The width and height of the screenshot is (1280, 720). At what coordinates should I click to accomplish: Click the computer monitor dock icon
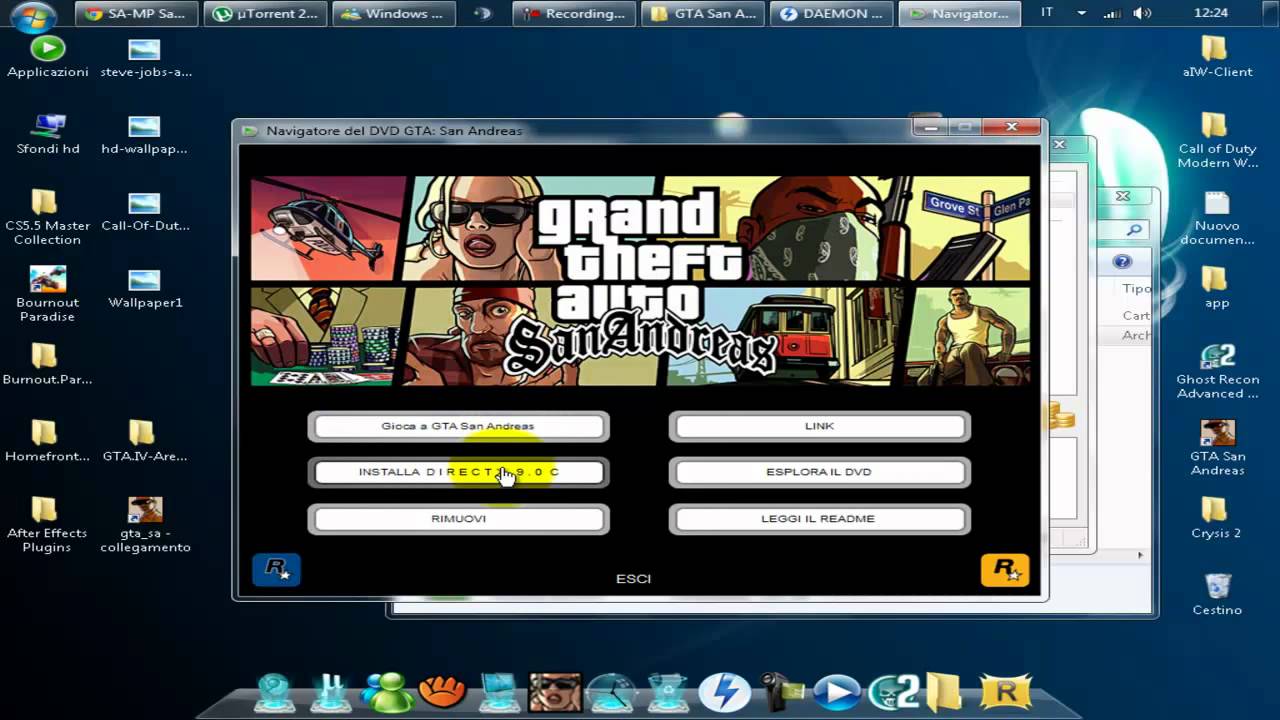click(x=498, y=692)
